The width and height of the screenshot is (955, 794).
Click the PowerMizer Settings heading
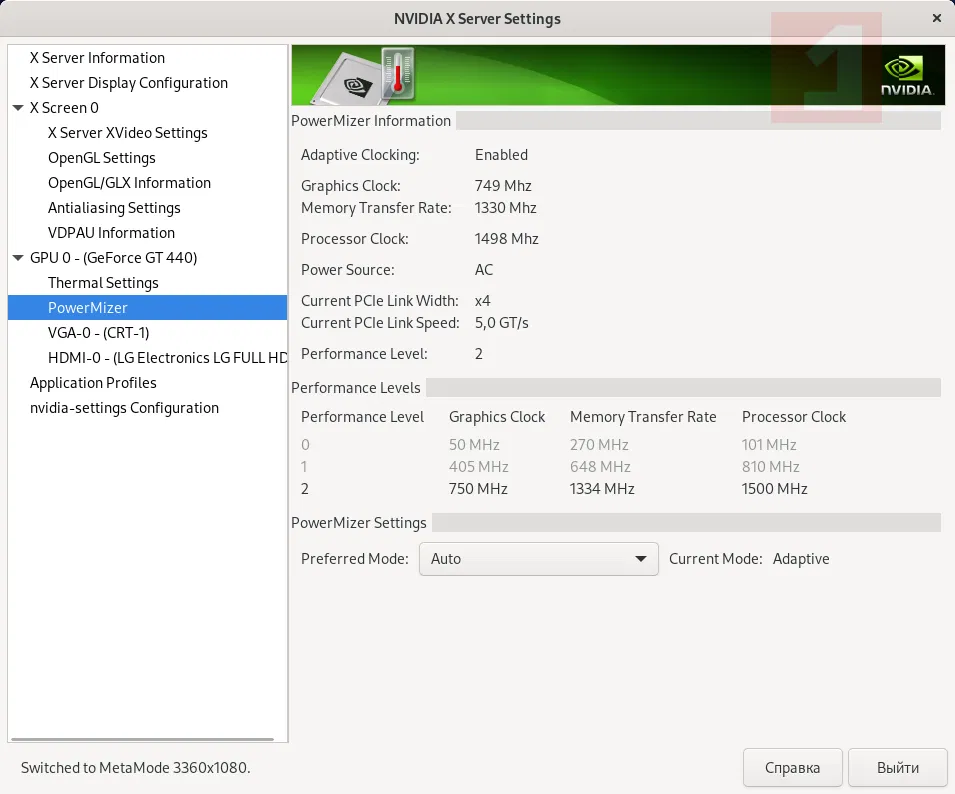(x=359, y=522)
